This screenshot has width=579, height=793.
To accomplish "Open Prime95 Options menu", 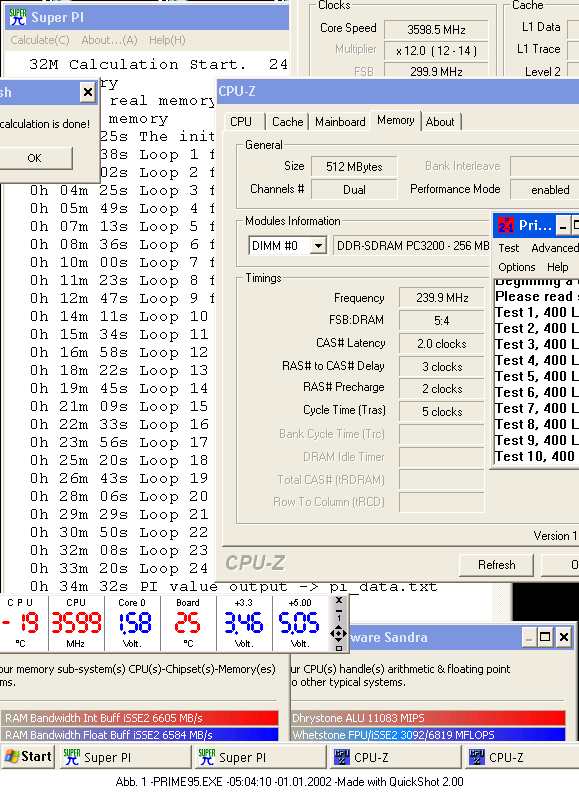I will click(516, 267).
